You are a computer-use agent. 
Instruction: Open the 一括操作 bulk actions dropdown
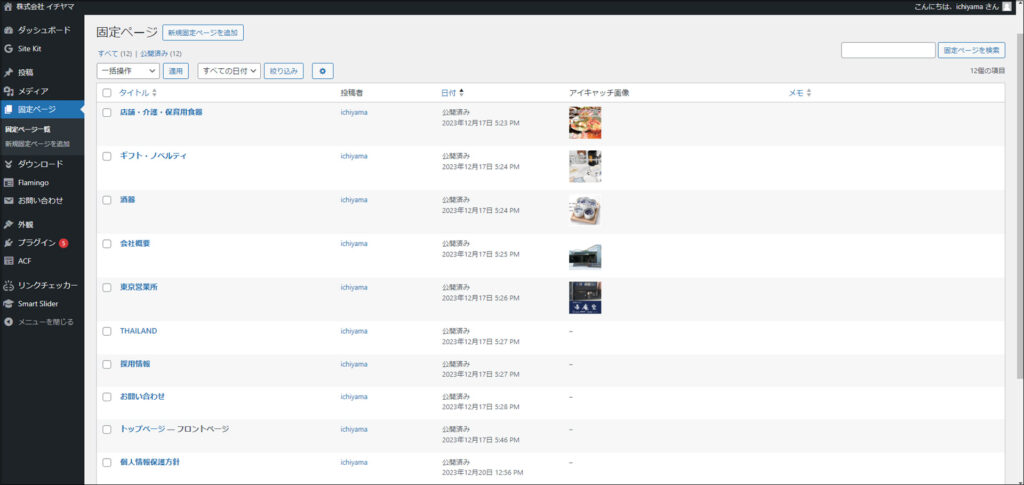[x=127, y=71]
